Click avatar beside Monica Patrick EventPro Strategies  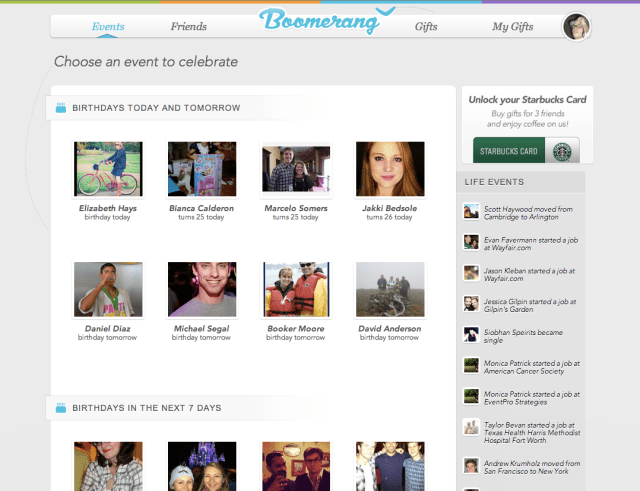[471, 396]
